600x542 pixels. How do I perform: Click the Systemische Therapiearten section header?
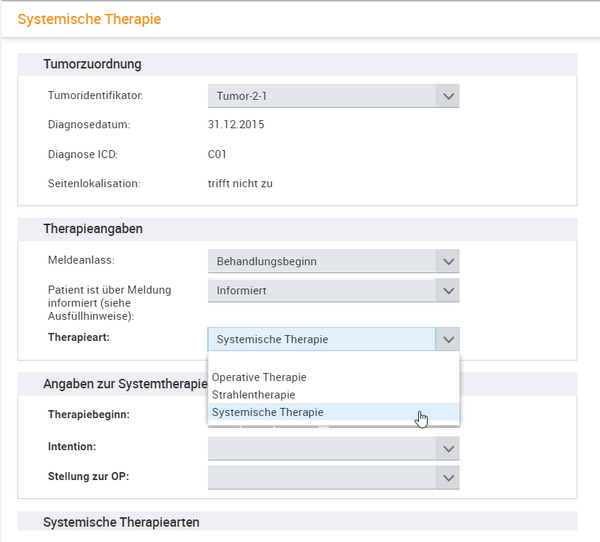tap(297, 521)
